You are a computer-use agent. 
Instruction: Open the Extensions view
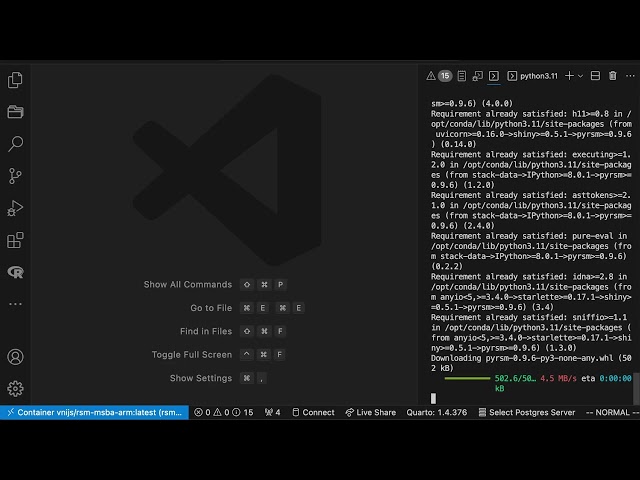point(15,240)
